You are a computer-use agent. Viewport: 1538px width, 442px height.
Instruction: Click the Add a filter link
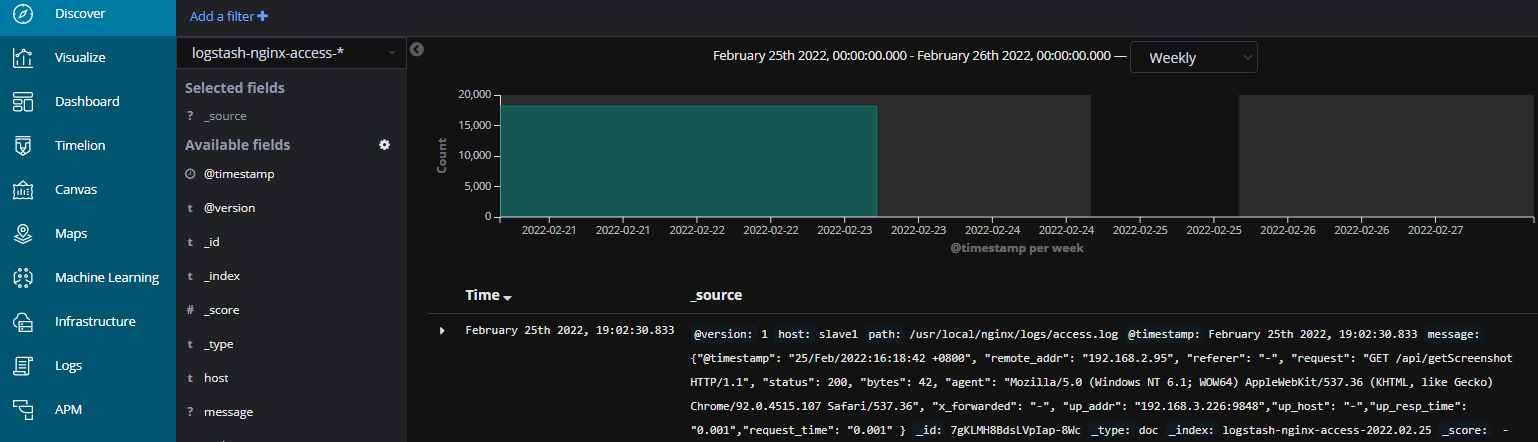point(228,17)
